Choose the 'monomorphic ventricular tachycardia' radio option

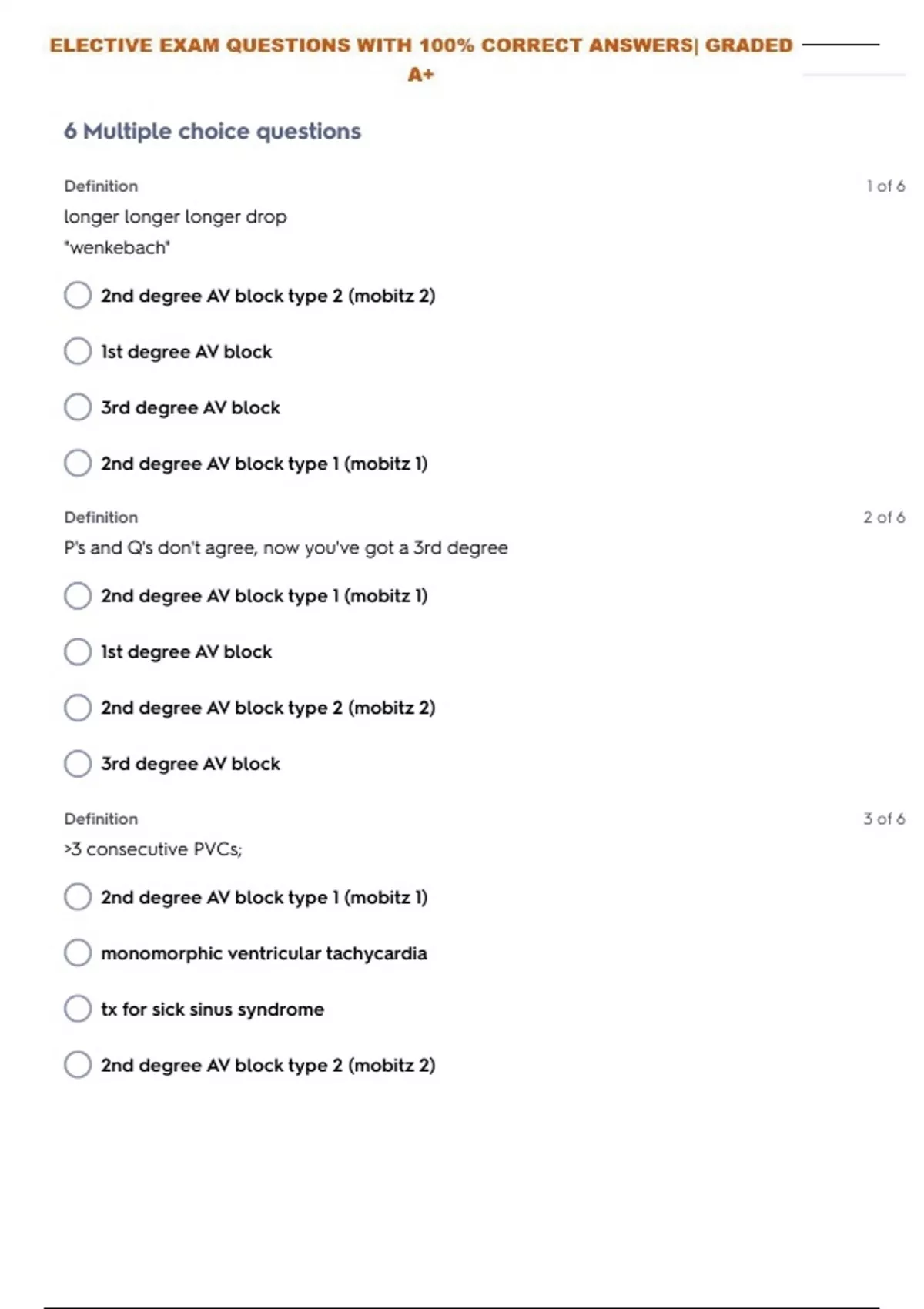[x=78, y=953]
